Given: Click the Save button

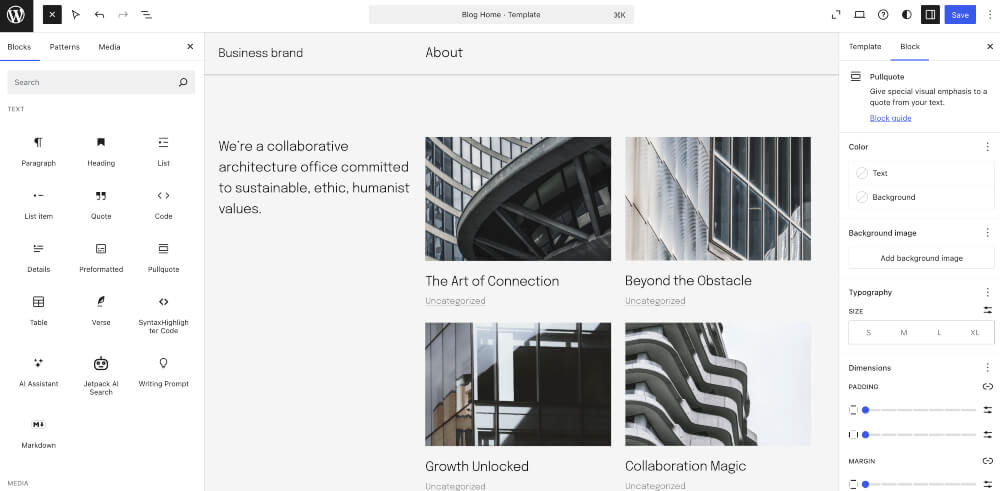Looking at the screenshot, I should click(960, 15).
